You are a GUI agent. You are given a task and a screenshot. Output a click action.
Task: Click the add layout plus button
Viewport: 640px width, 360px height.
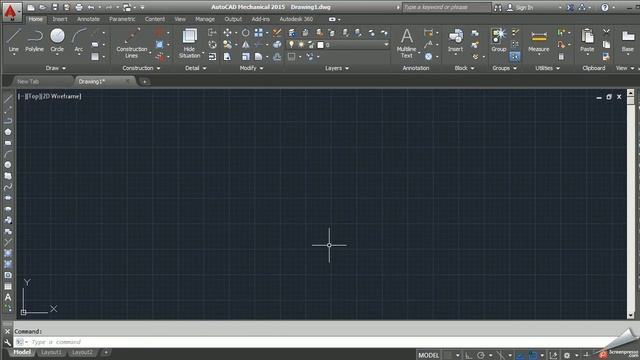click(x=106, y=352)
